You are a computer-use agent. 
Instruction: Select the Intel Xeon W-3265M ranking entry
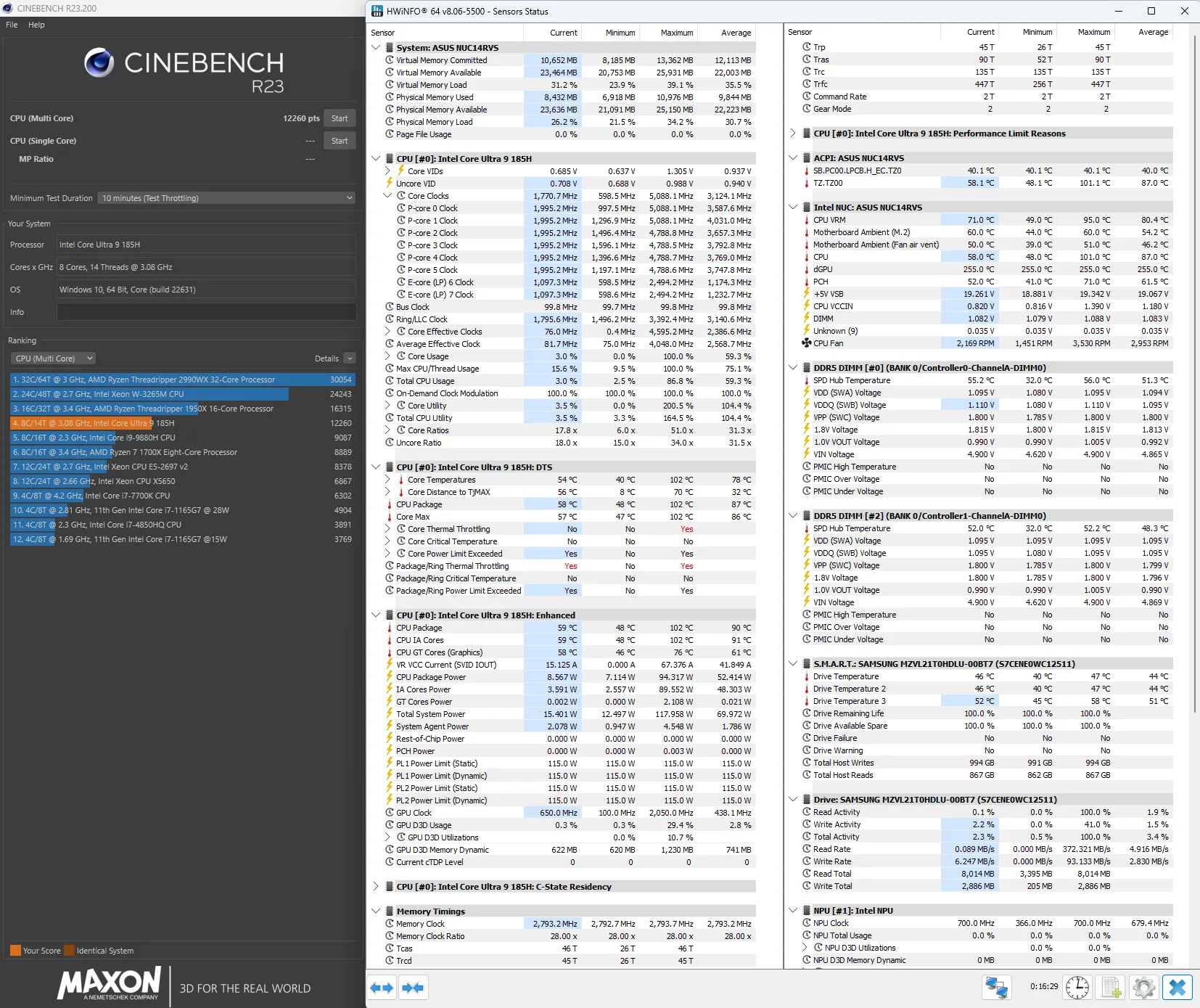pyautogui.click(x=181, y=394)
